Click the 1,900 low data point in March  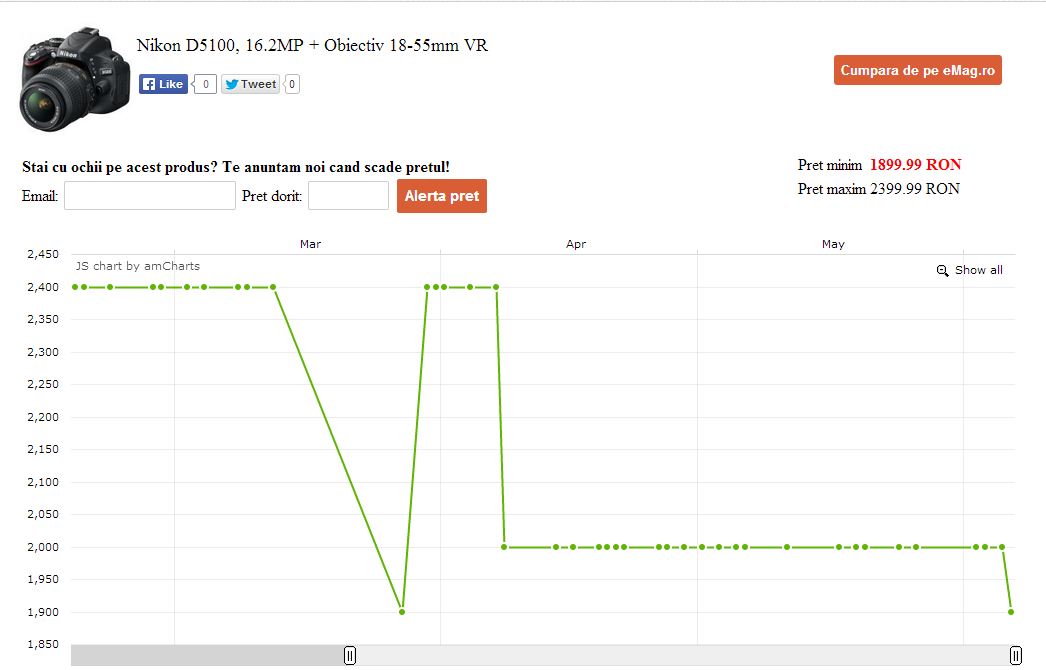[x=402, y=611]
